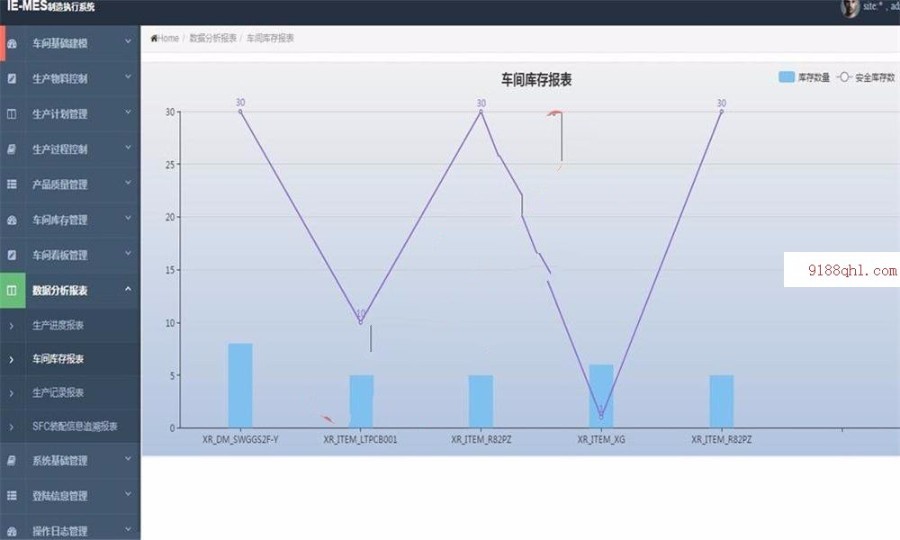
Task: Click the y-axis value 25
Action: click(x=170, y=165)
